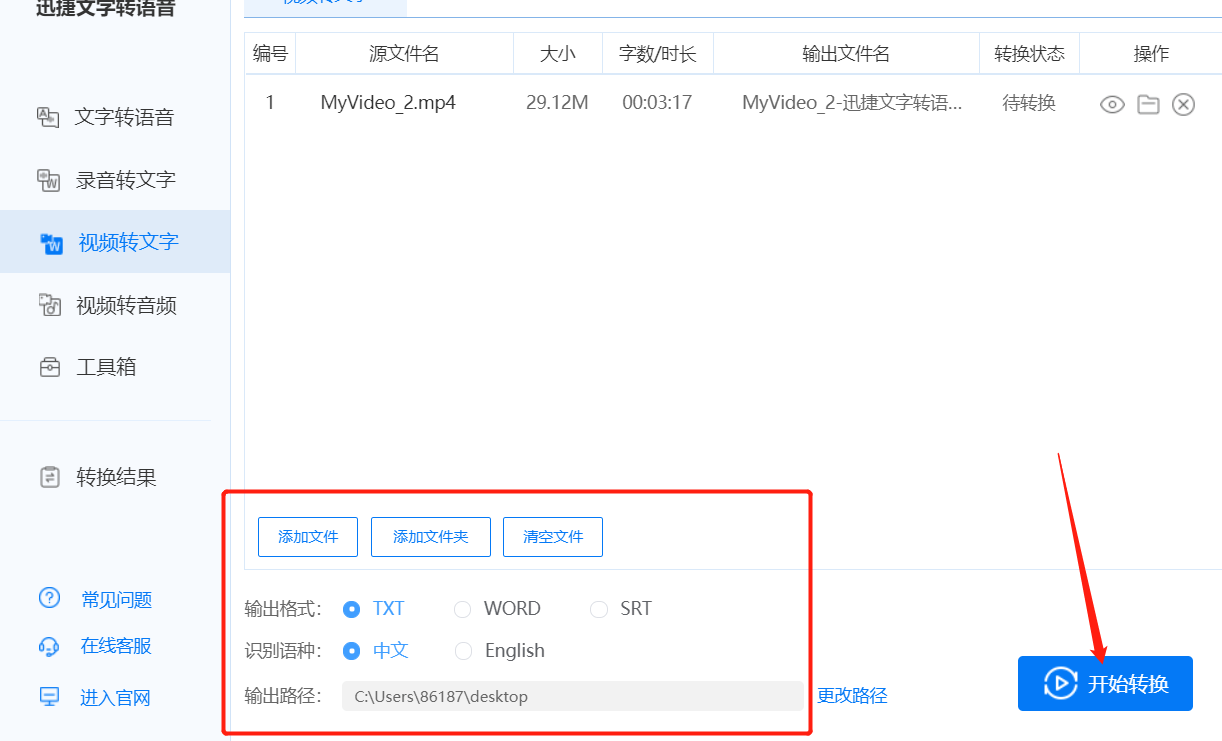This screenshot has width=1222, height=741.
Task: Contact 在线客服 support
Action: click(x=116, y=646)
